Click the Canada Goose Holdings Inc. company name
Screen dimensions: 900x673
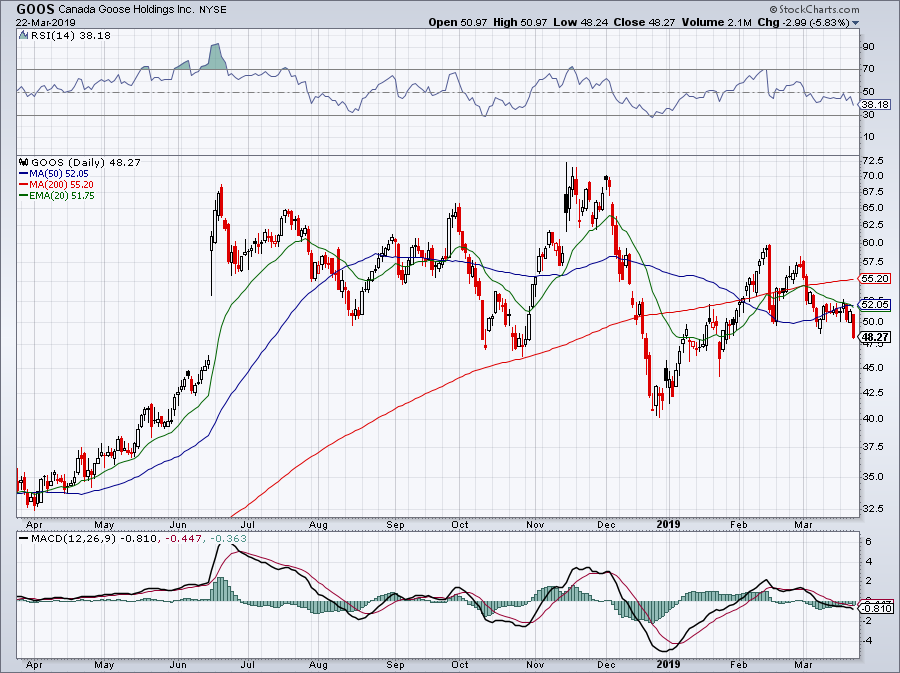[128, 10]
